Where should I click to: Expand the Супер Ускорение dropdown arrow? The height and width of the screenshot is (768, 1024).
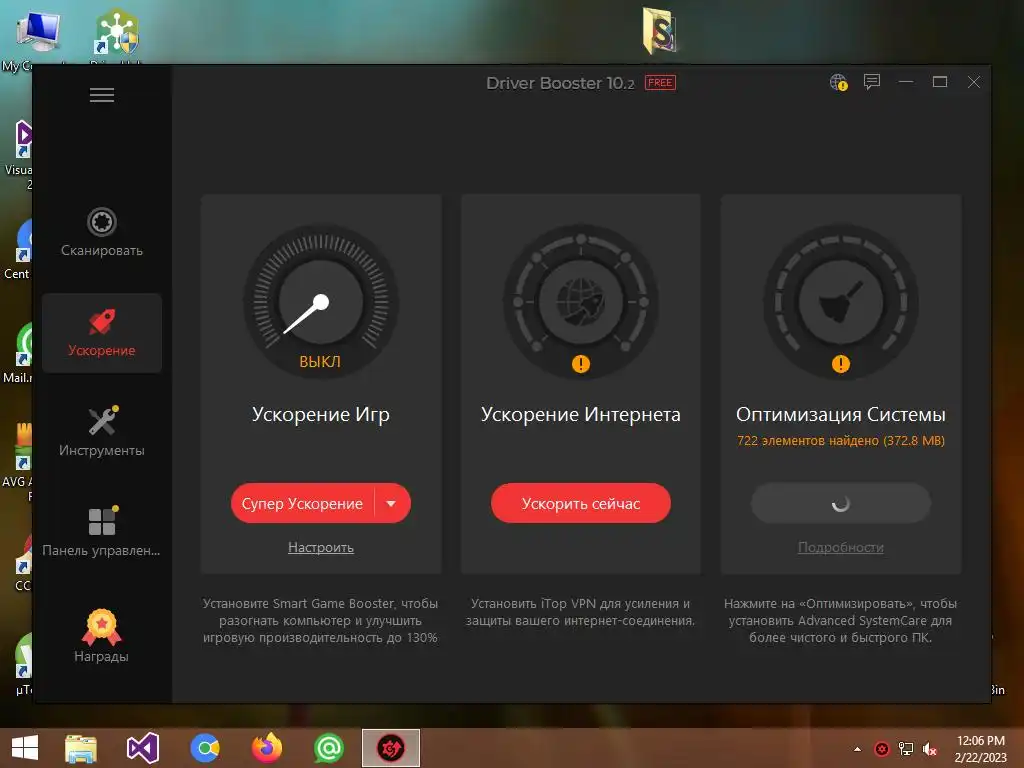[x=391, y=504]
